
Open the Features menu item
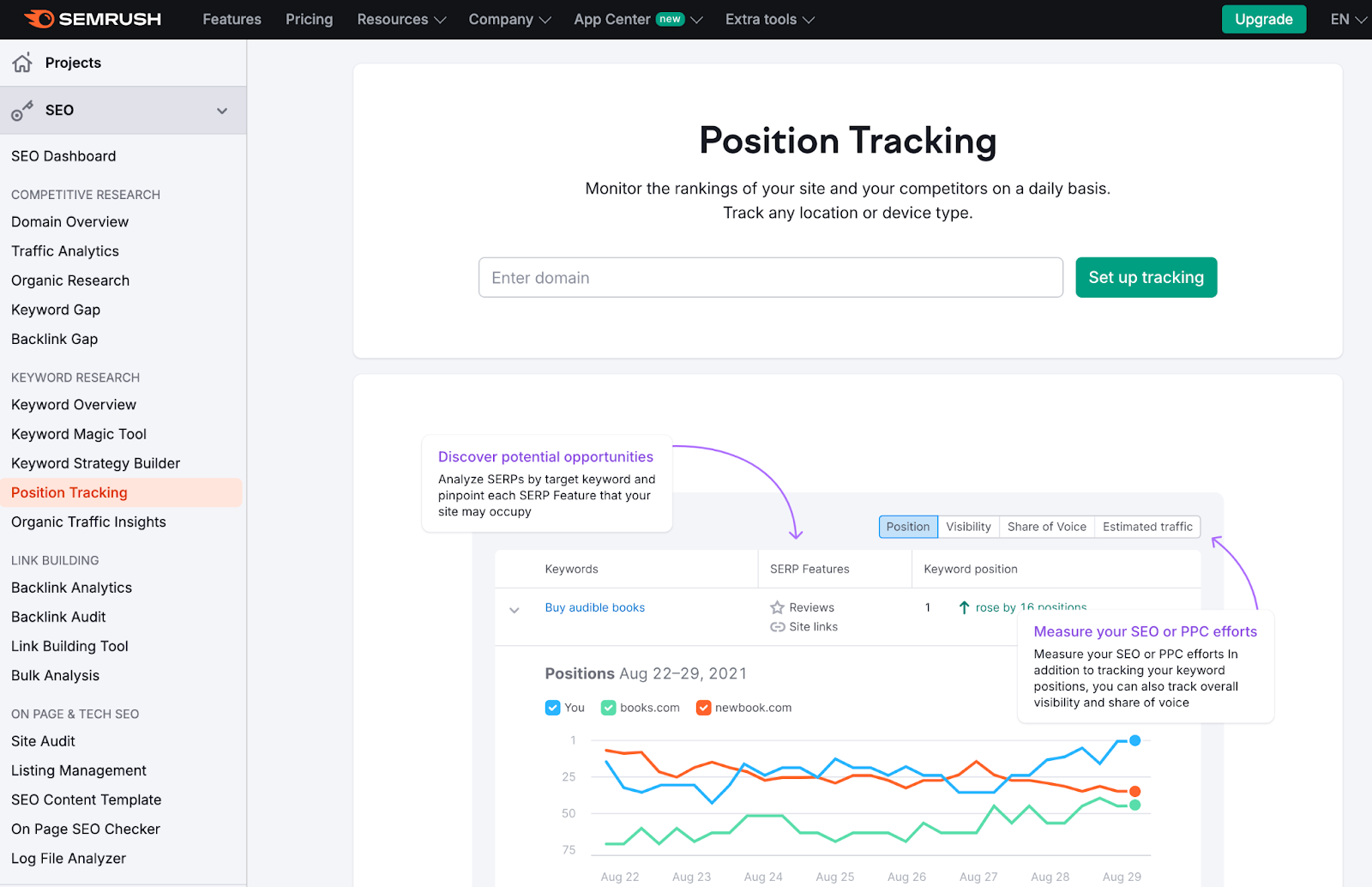coord(232,19)
